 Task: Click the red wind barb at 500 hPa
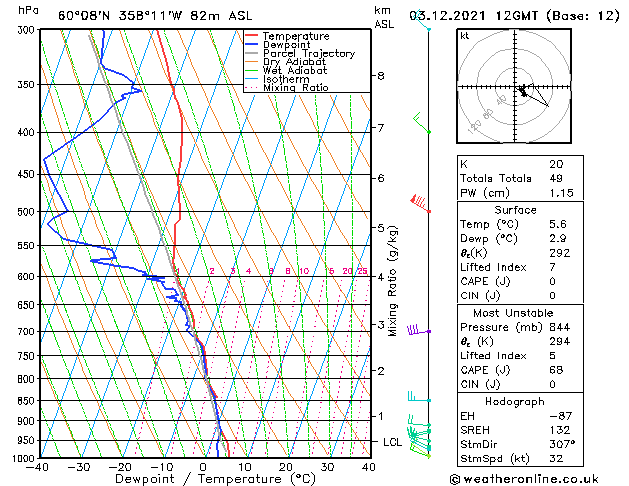(419, 202)
